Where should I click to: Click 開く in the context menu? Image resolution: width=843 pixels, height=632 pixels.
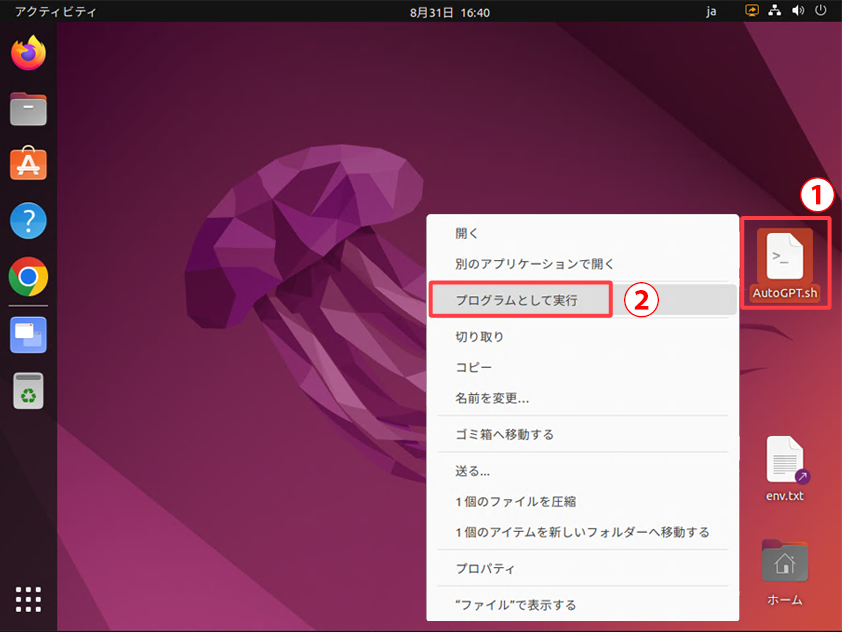click(467, 233)
